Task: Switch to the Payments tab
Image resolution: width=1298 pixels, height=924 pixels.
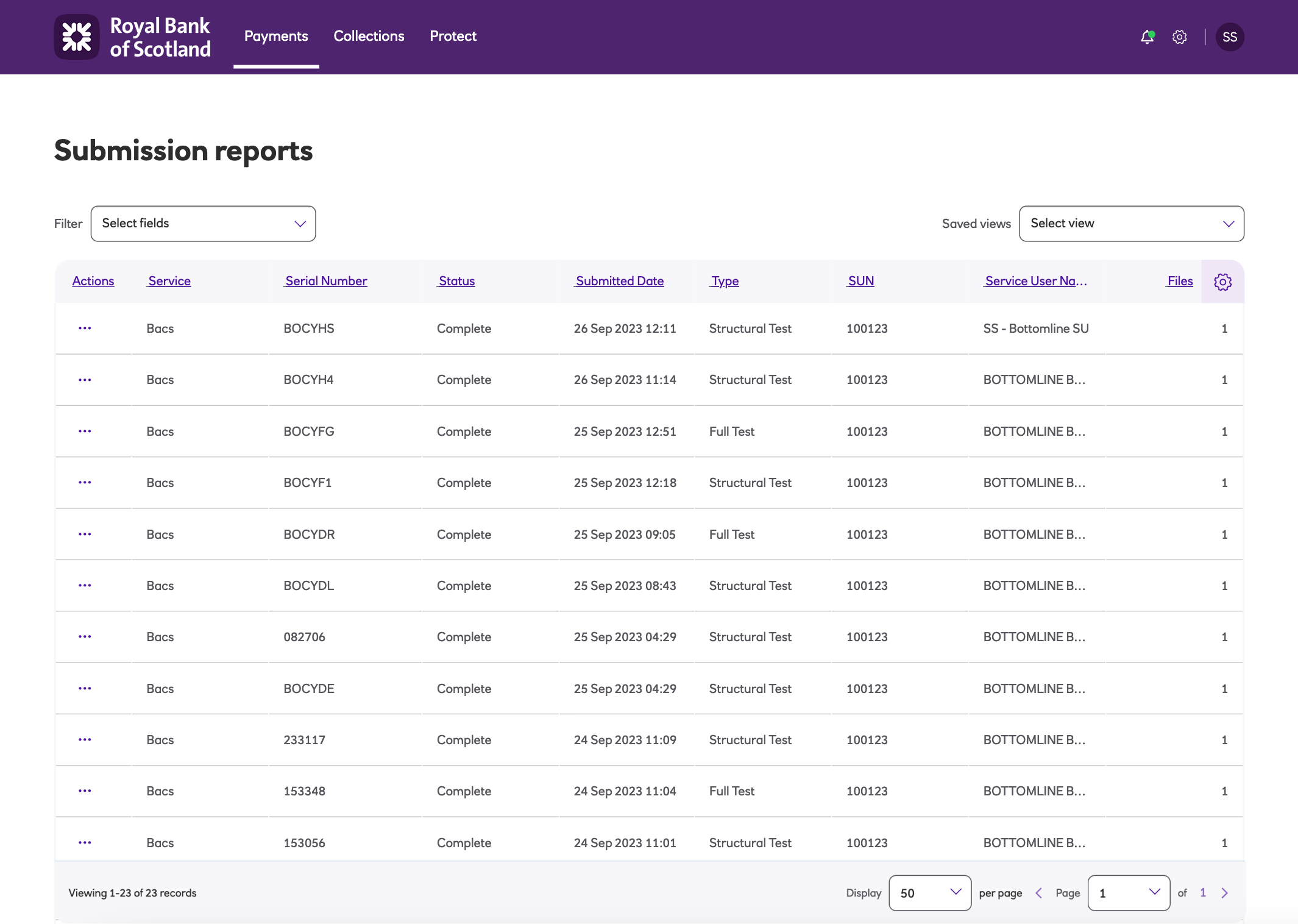Action: (x=276, y=37)
